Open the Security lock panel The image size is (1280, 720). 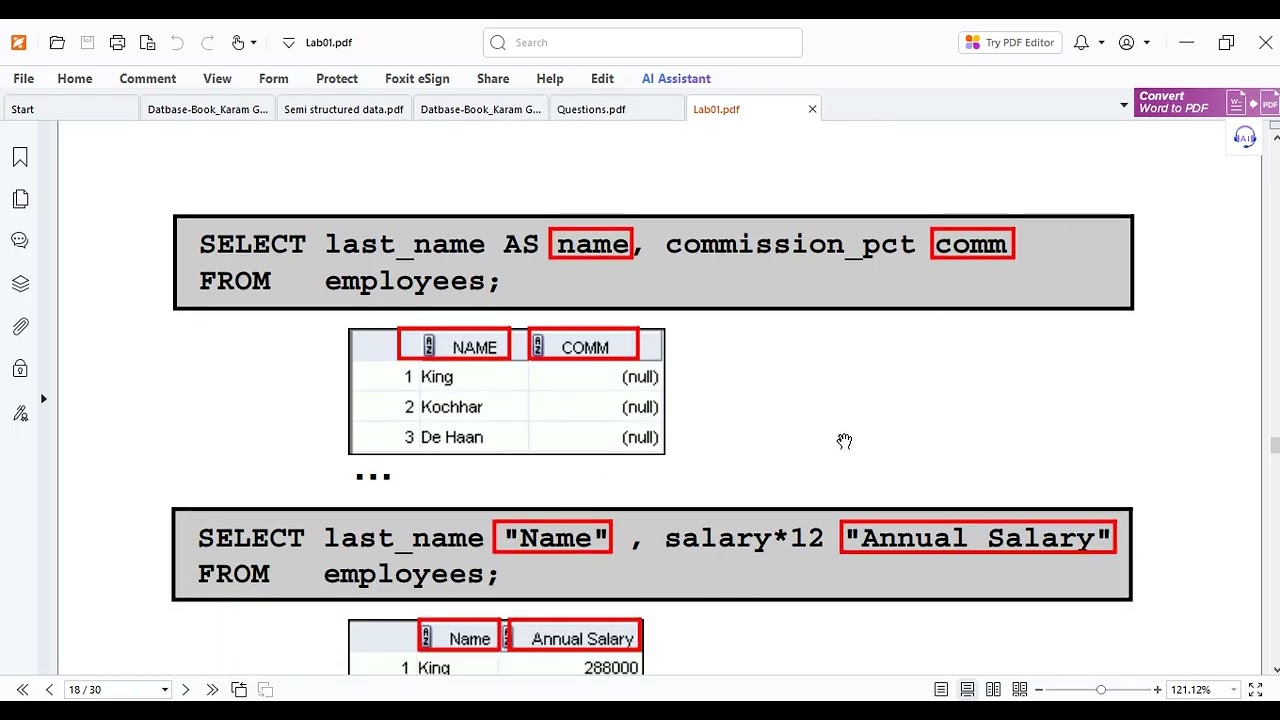click(x=20, y=369)
